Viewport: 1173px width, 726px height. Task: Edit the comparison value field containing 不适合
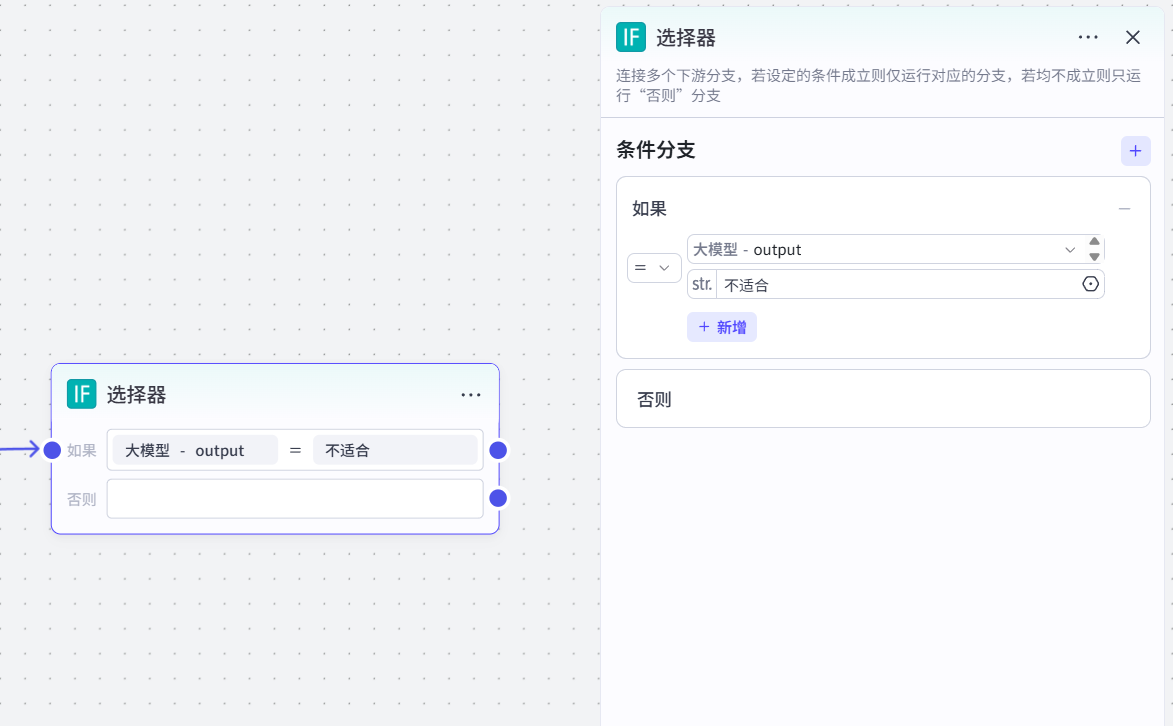(x=896, y=284)
